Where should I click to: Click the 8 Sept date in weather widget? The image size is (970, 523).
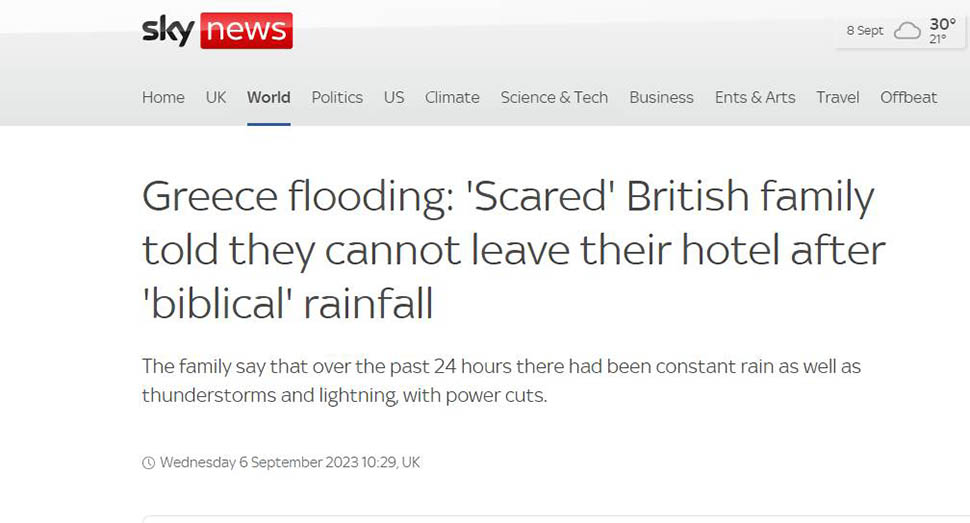click(865, 31)
